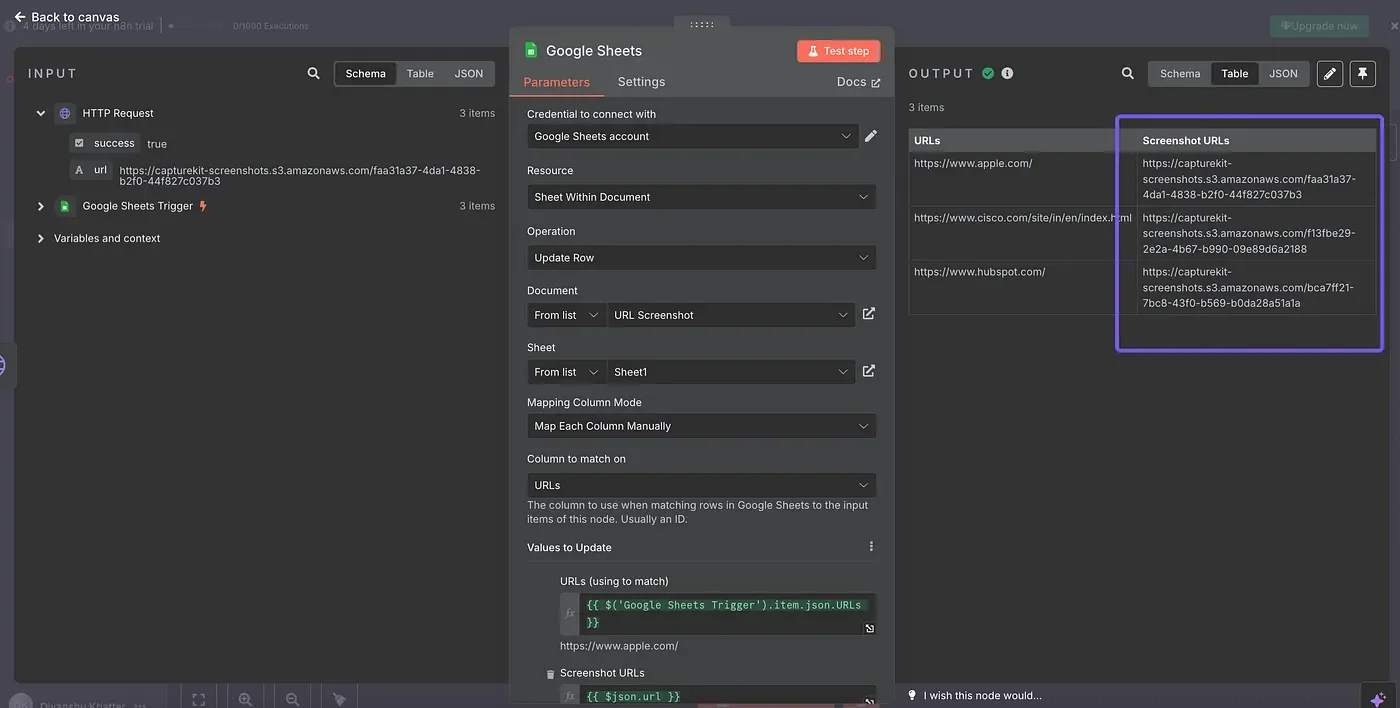Search the input panel data
This screenshot has height=708, width=1400.
pyautogui.click(x=314, y=73)
